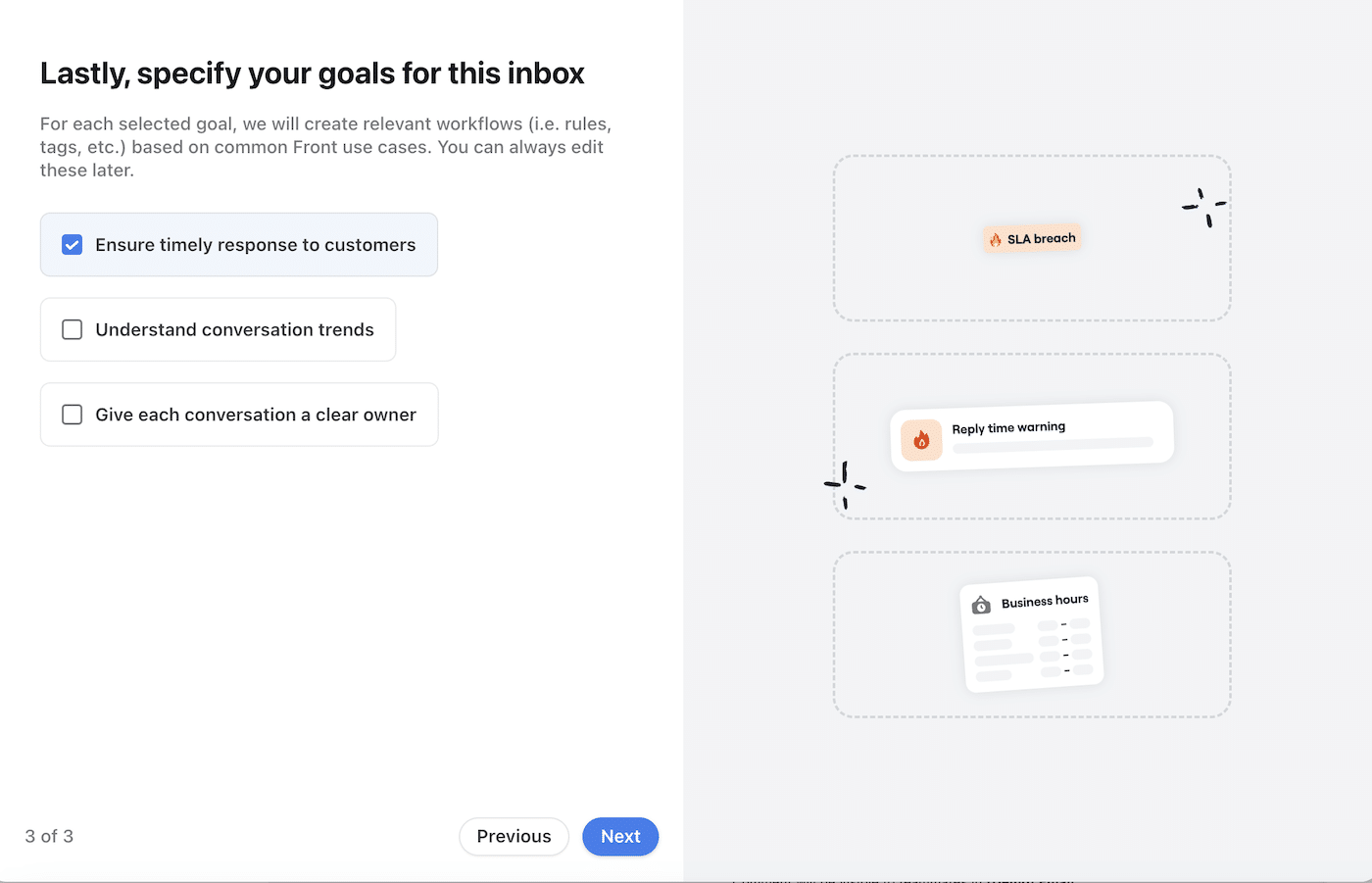Click the clock sign icon beside Business hours
Viewport: 1372px width, 883px height.
click(980, 605)
